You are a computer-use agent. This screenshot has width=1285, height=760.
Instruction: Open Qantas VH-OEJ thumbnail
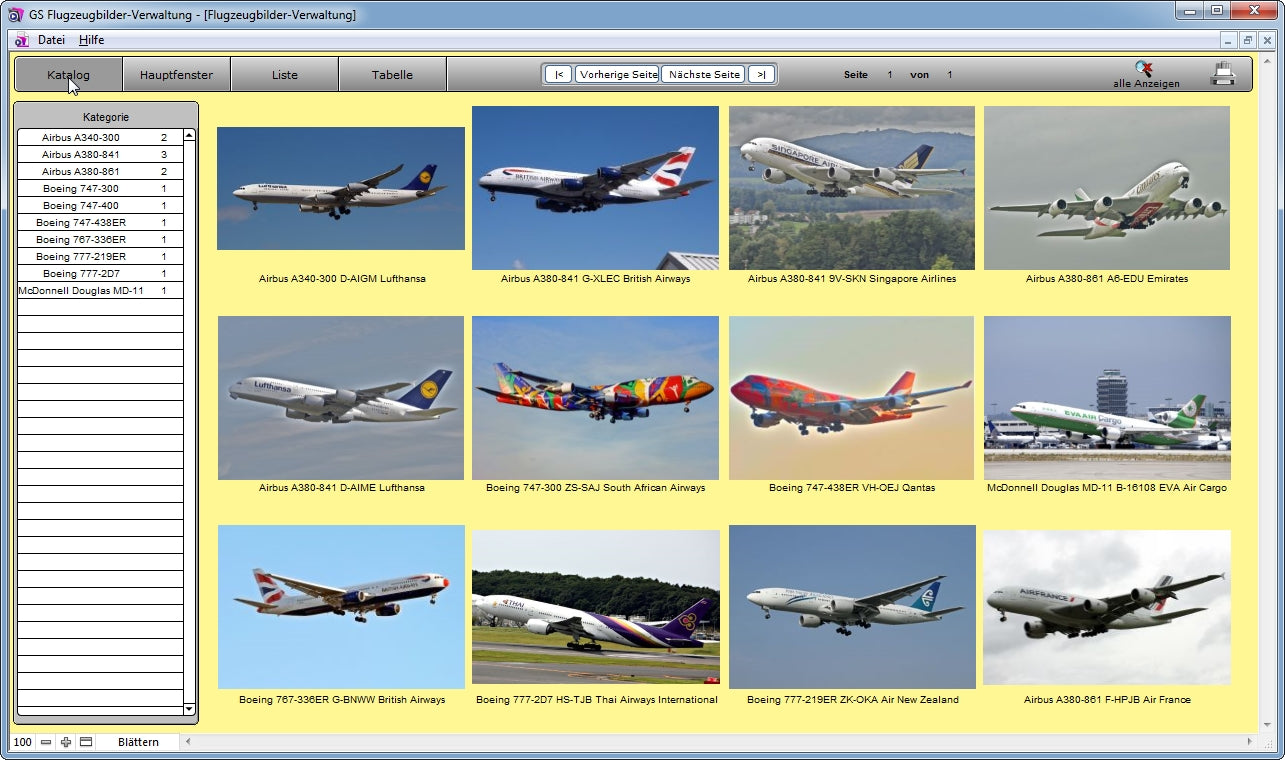(x=852, y=398)
